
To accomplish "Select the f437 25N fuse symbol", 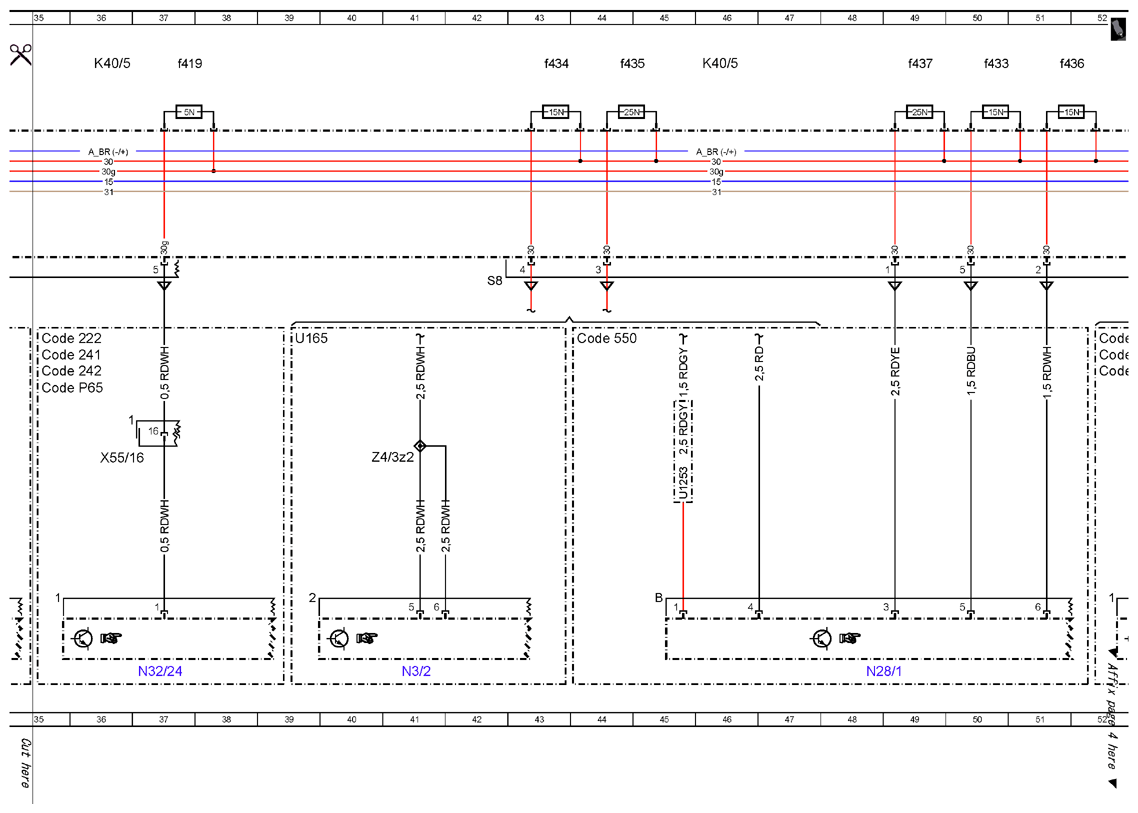I will pos(920,113).
